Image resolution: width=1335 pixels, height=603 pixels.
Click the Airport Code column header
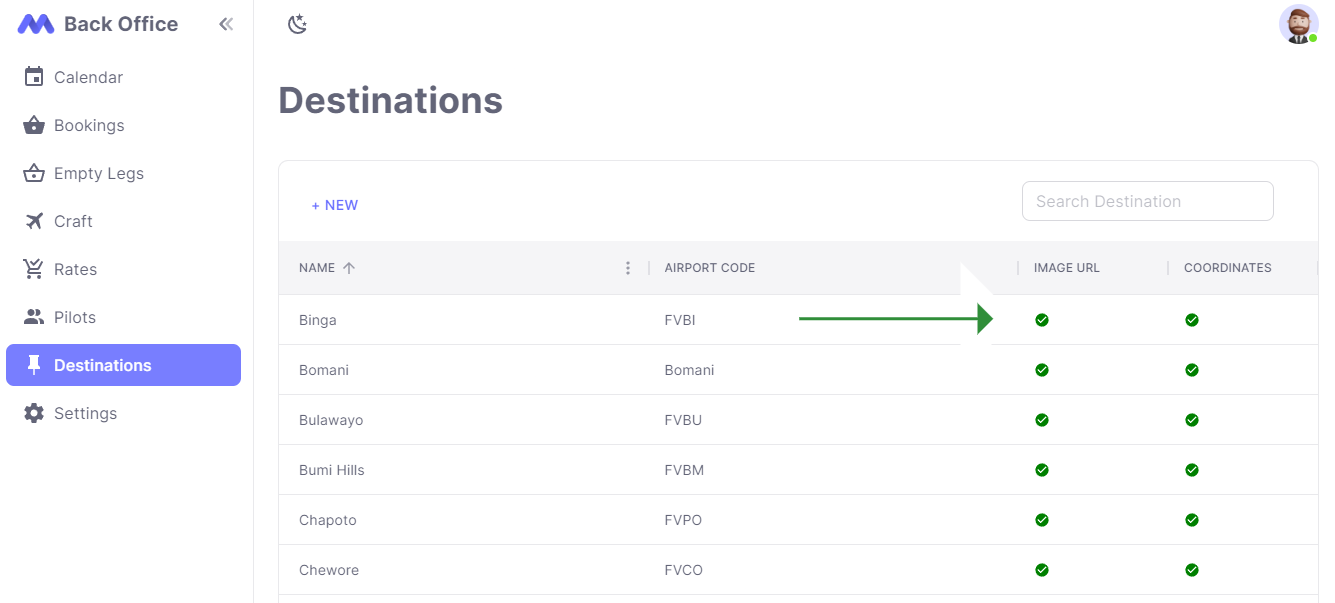coord(709,268)
